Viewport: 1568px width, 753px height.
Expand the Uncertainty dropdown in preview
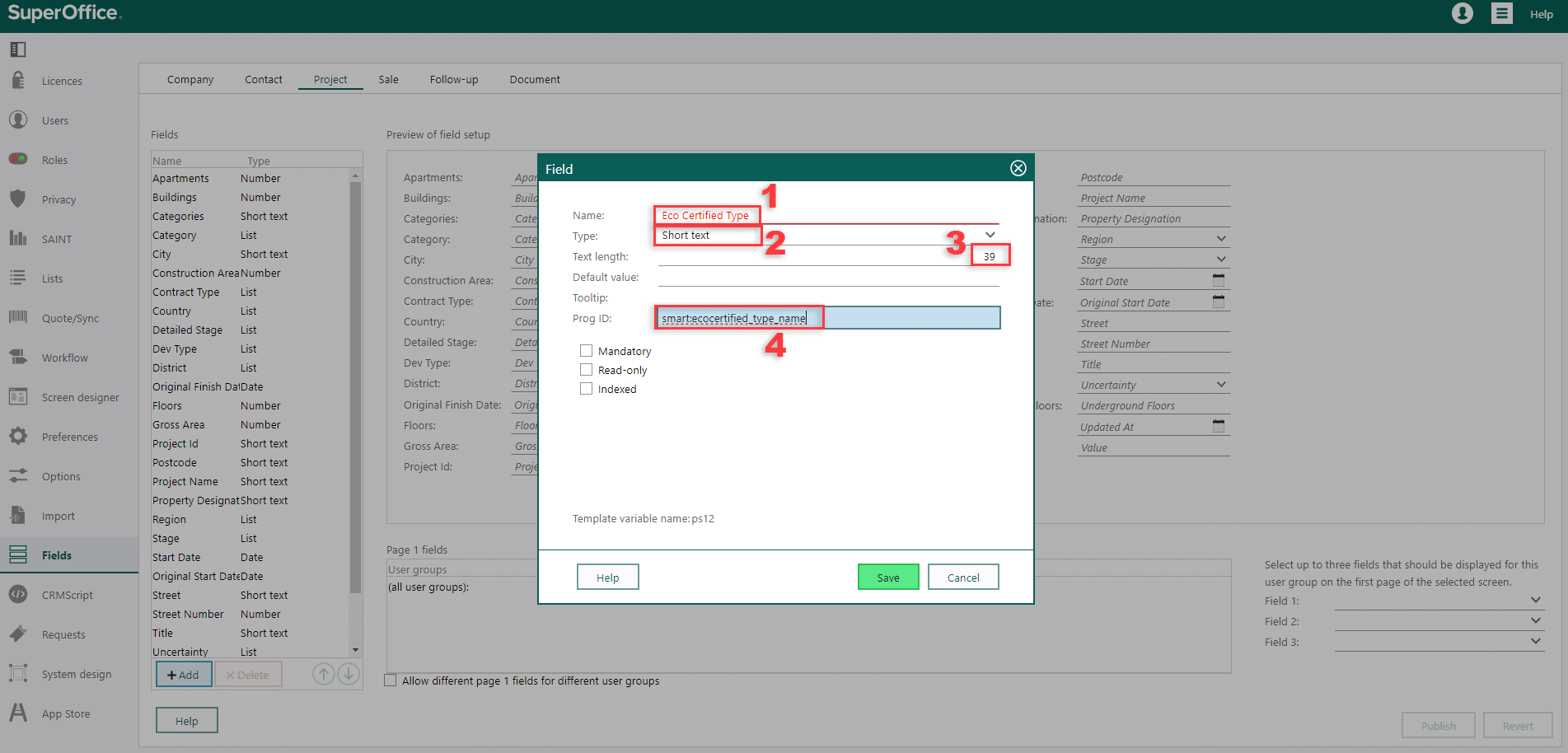click(1221, 385)
